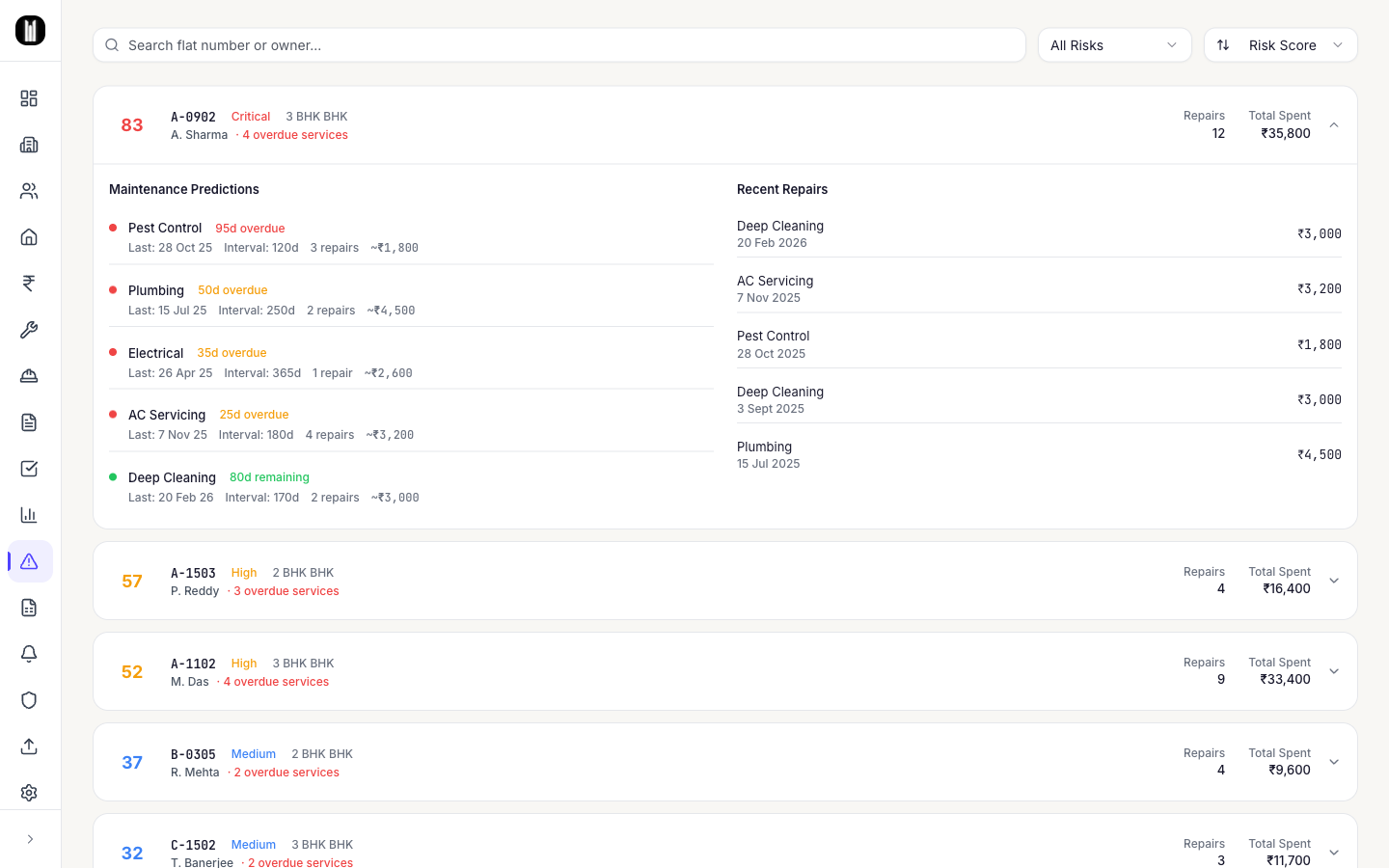
Task: Click Pest Control repair dated 28 Oct 2025
Action: 1039,344
